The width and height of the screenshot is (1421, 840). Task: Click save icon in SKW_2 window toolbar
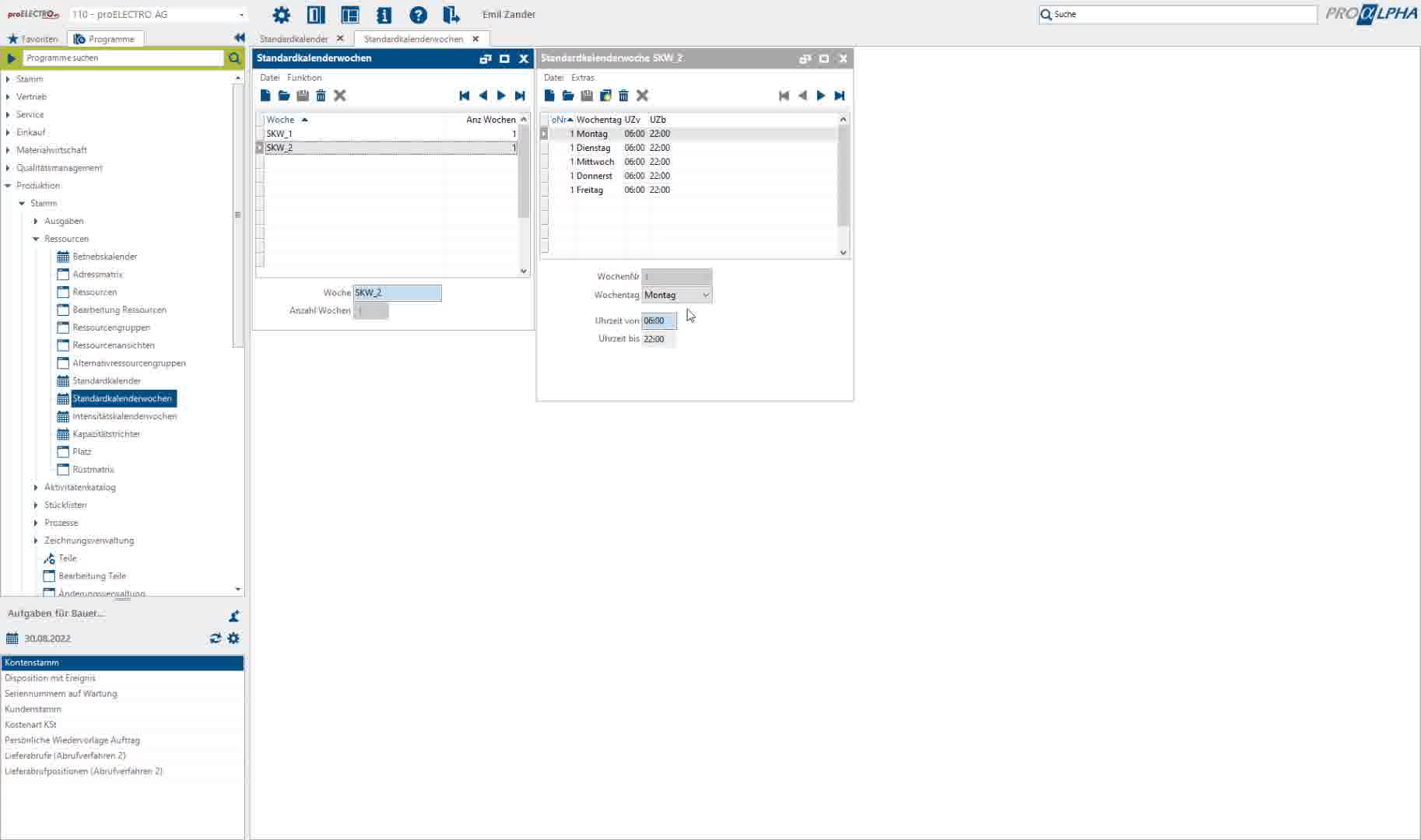coord(587,96)
